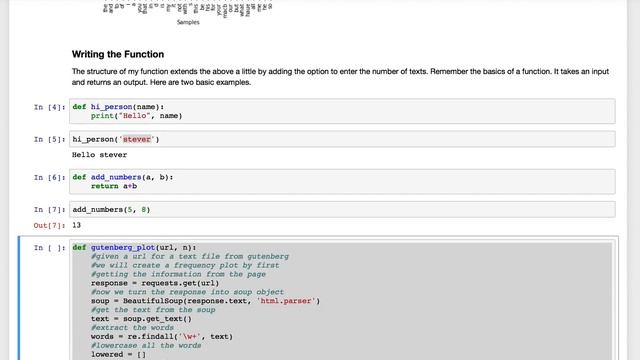Click the add_numbers definition code cell

tap(342, 182)
